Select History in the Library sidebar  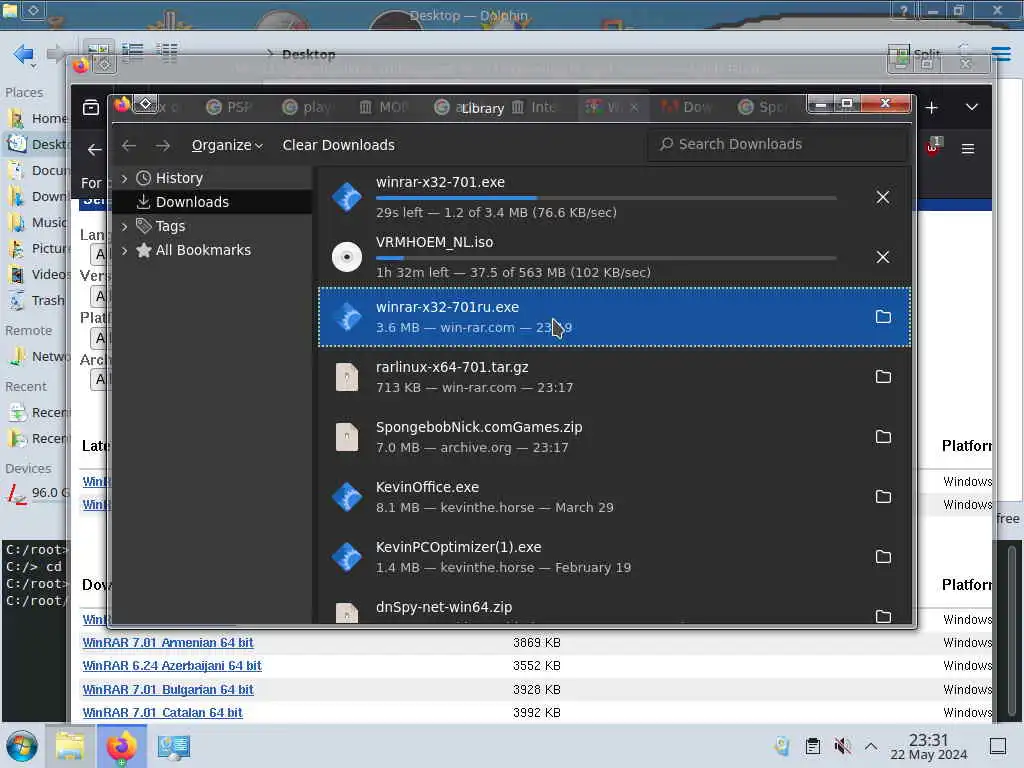179,178
